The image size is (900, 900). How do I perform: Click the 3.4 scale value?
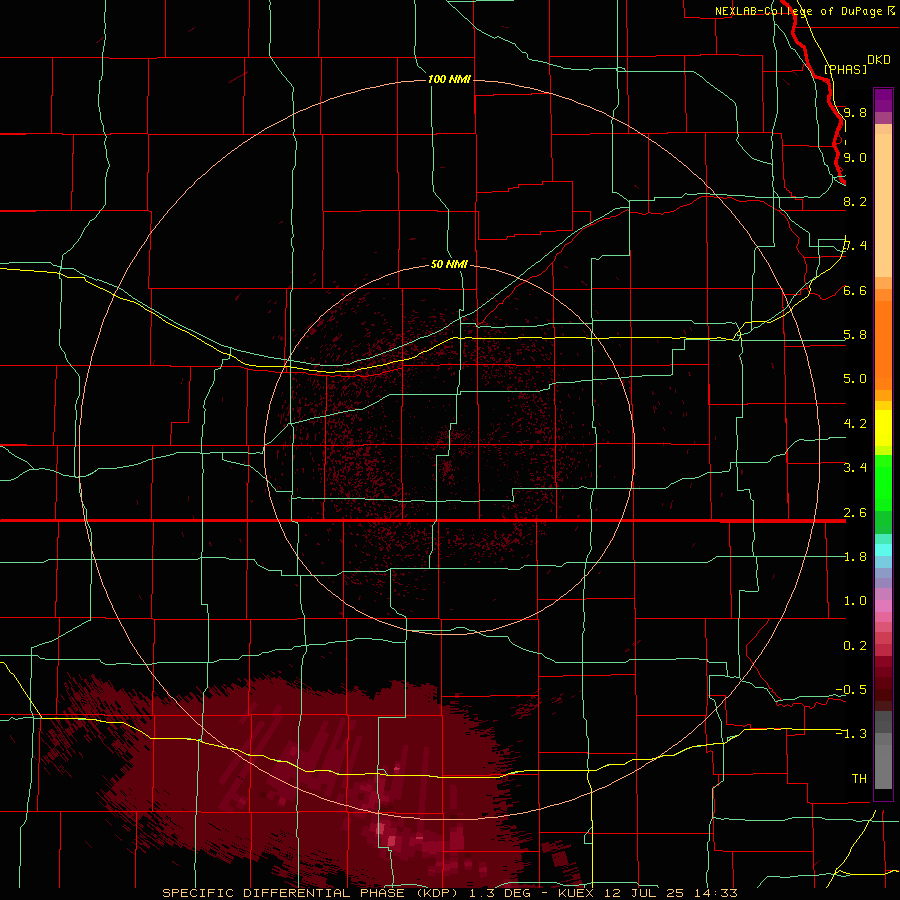(855, 467)
